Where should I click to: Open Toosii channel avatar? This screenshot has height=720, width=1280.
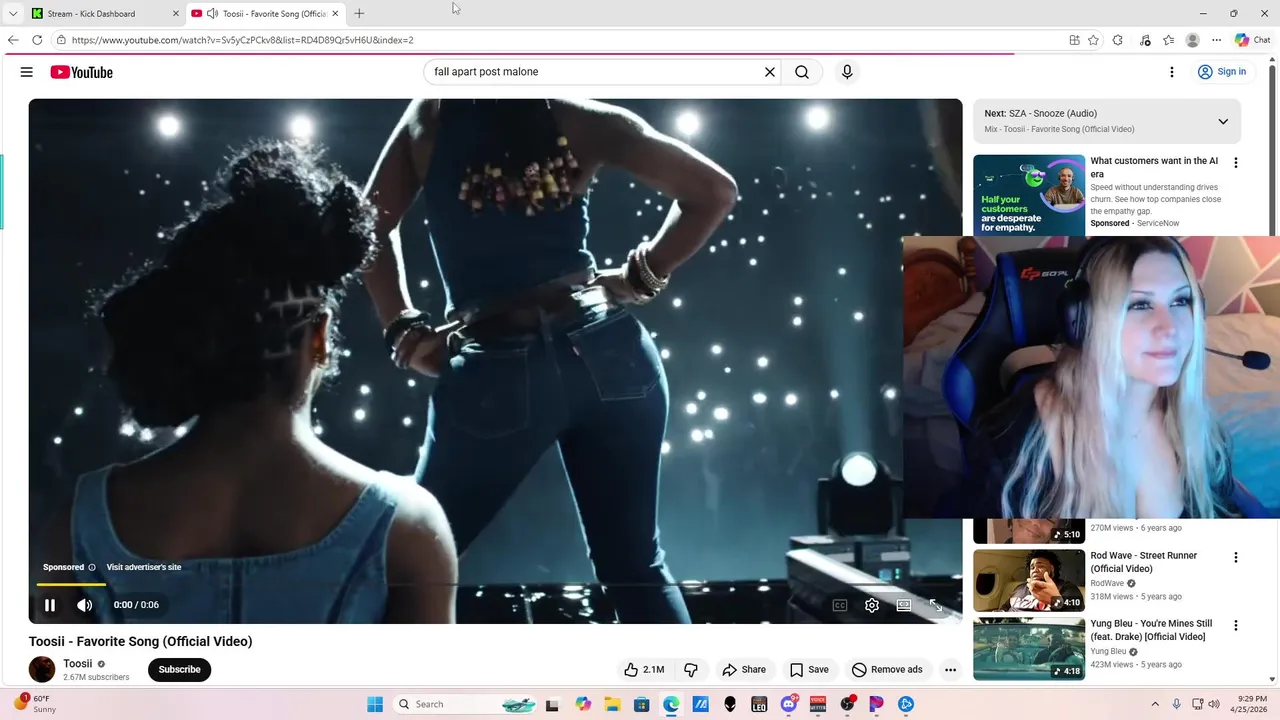click(42, 669)
